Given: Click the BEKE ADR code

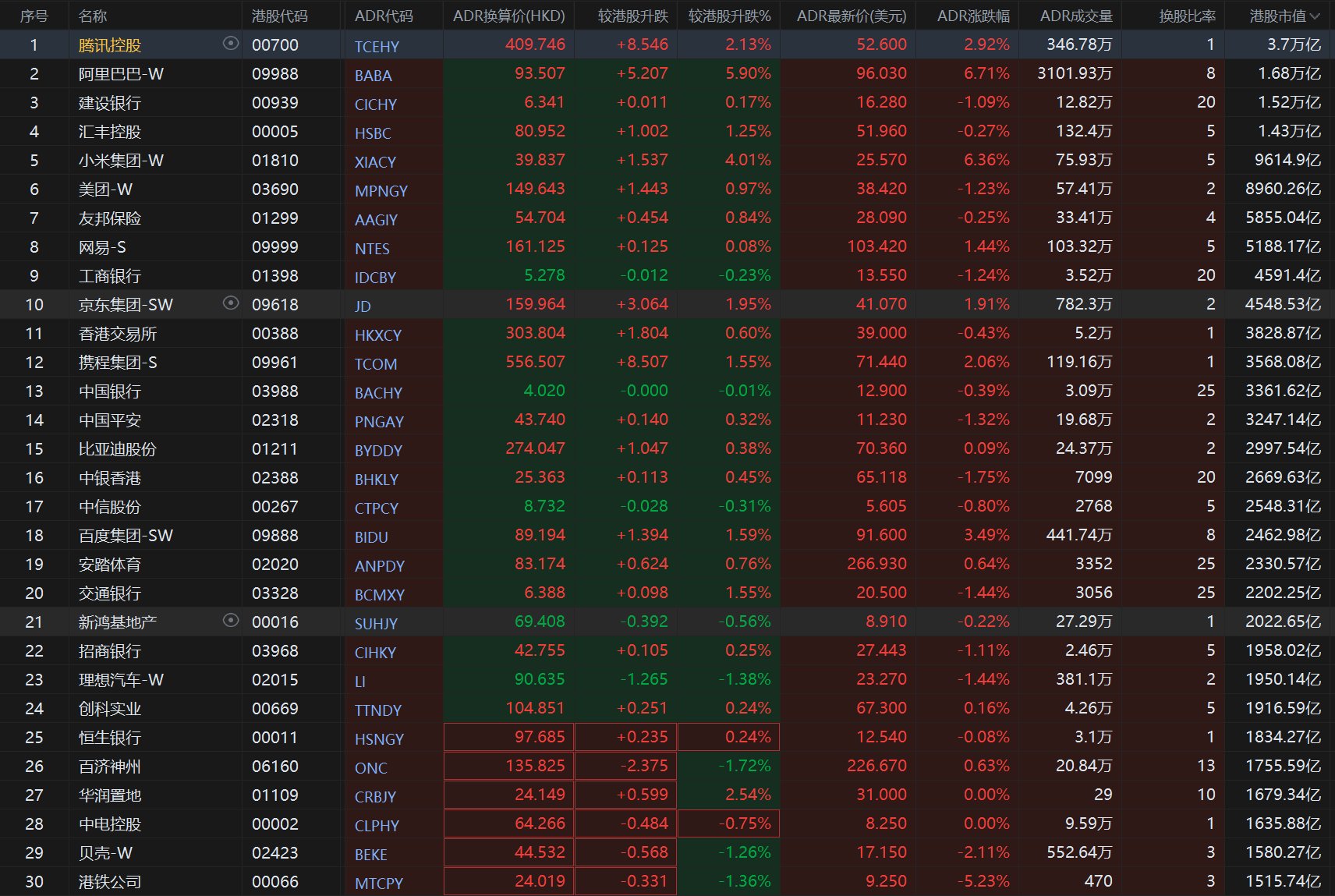Looking at the screenshot, I should (x=371, y=855).
